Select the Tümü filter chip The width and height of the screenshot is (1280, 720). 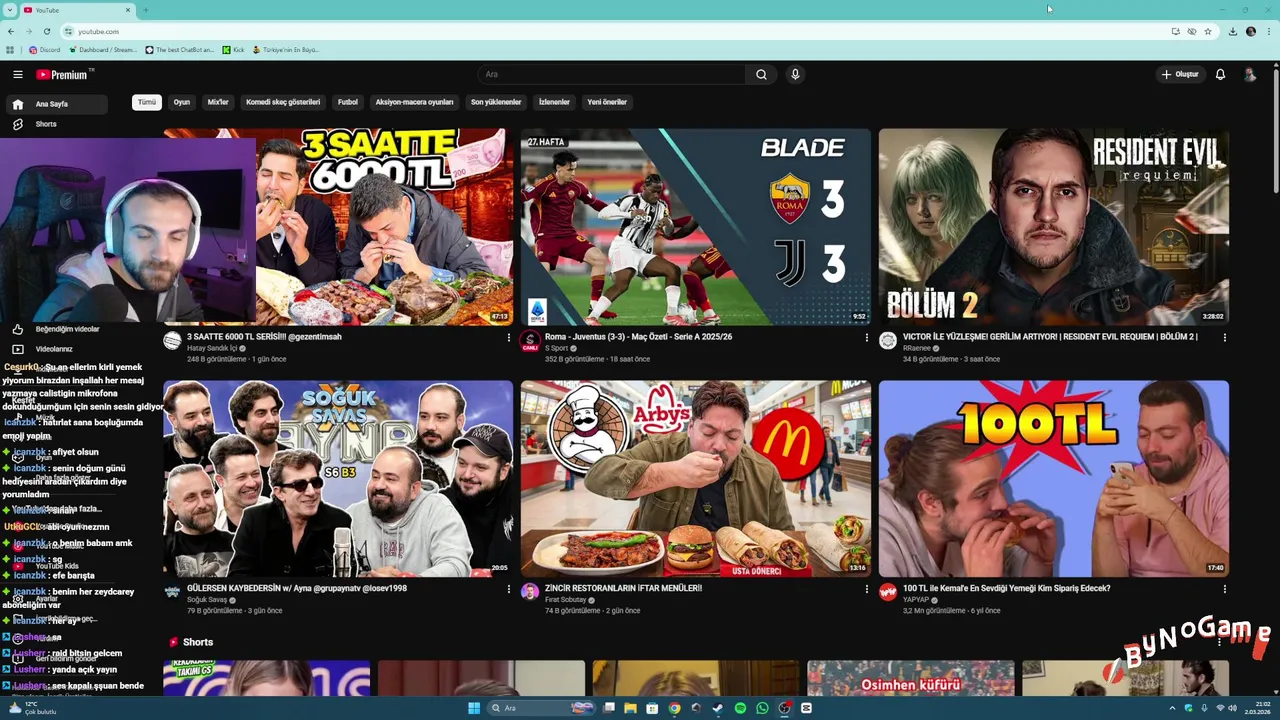(x=147, y=102)
